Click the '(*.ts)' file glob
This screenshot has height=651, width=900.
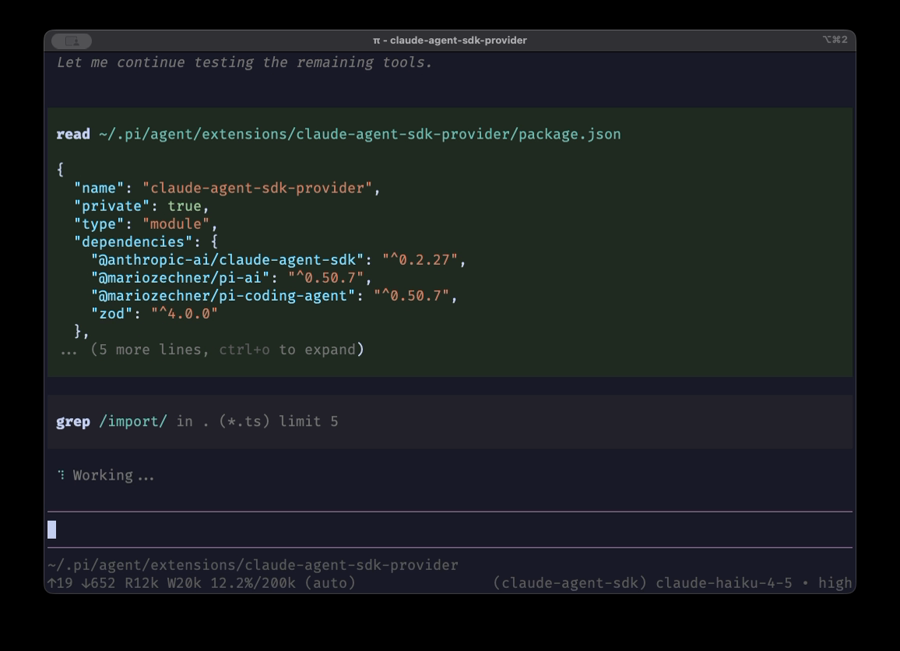244,421
